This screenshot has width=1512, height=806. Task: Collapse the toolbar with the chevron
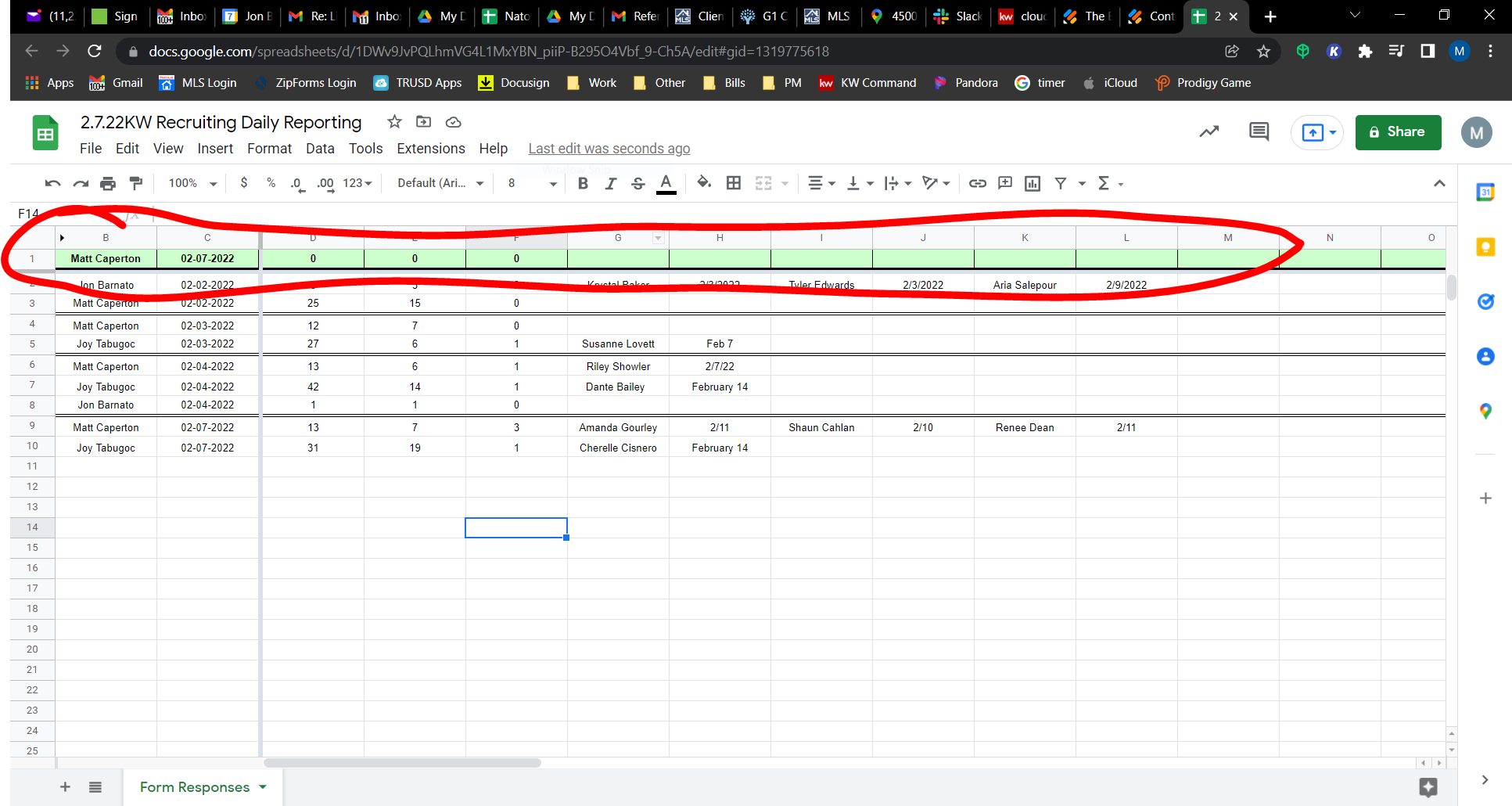tap(1440, 183)
